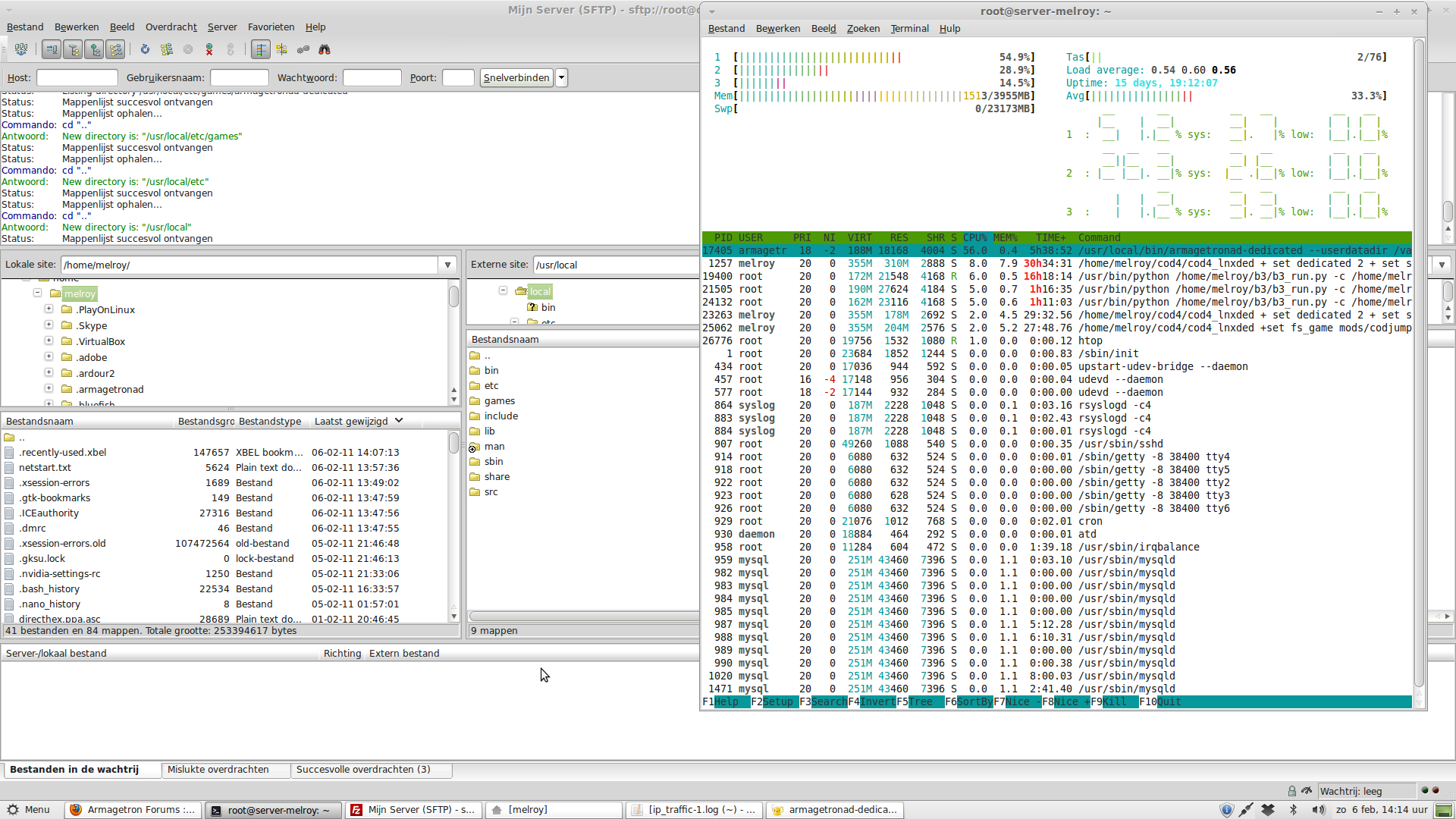The height and width of the screenshot is (819, 1456).
Task: Expand the .PlayOnLinux folder node
Action: (x=49, y=309)
